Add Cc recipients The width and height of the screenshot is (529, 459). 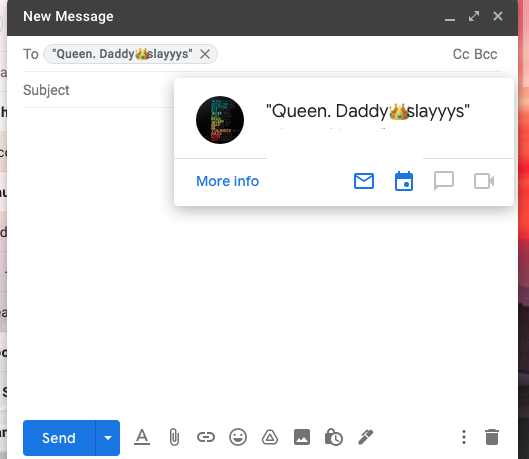point(461,54)
